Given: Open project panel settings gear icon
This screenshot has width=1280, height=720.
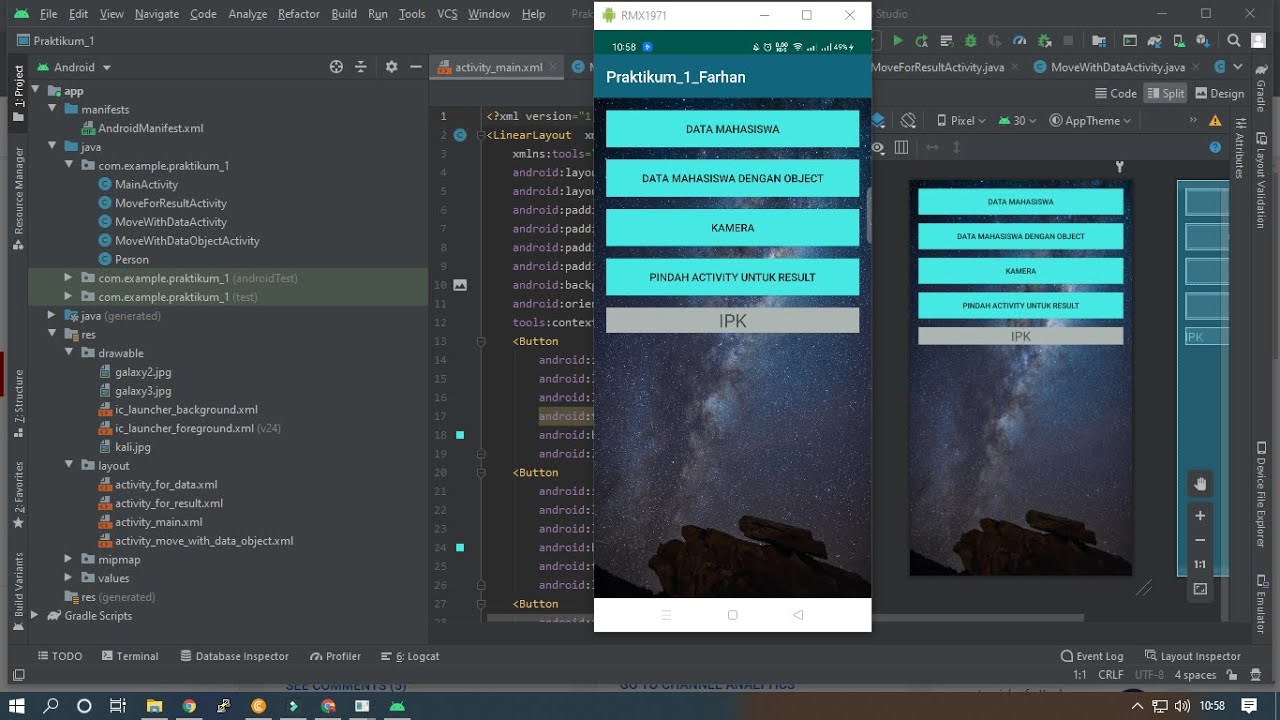Looking at the screenshot, I should pos(391,67).
